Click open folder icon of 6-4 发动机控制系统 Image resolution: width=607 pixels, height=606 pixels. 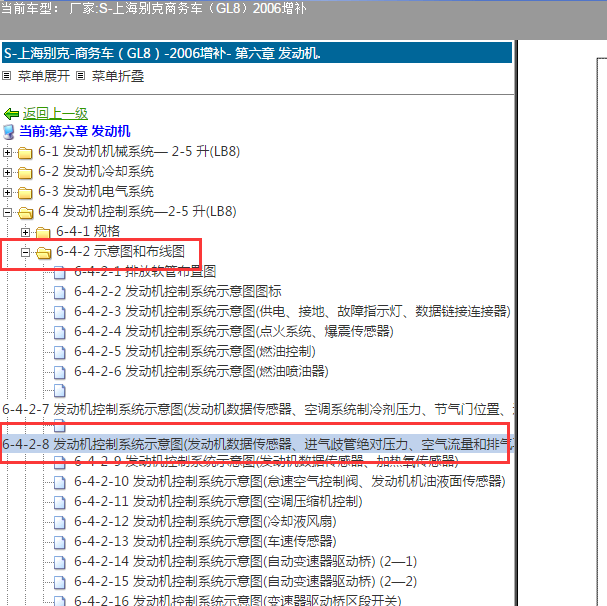(x=26, y=213)
